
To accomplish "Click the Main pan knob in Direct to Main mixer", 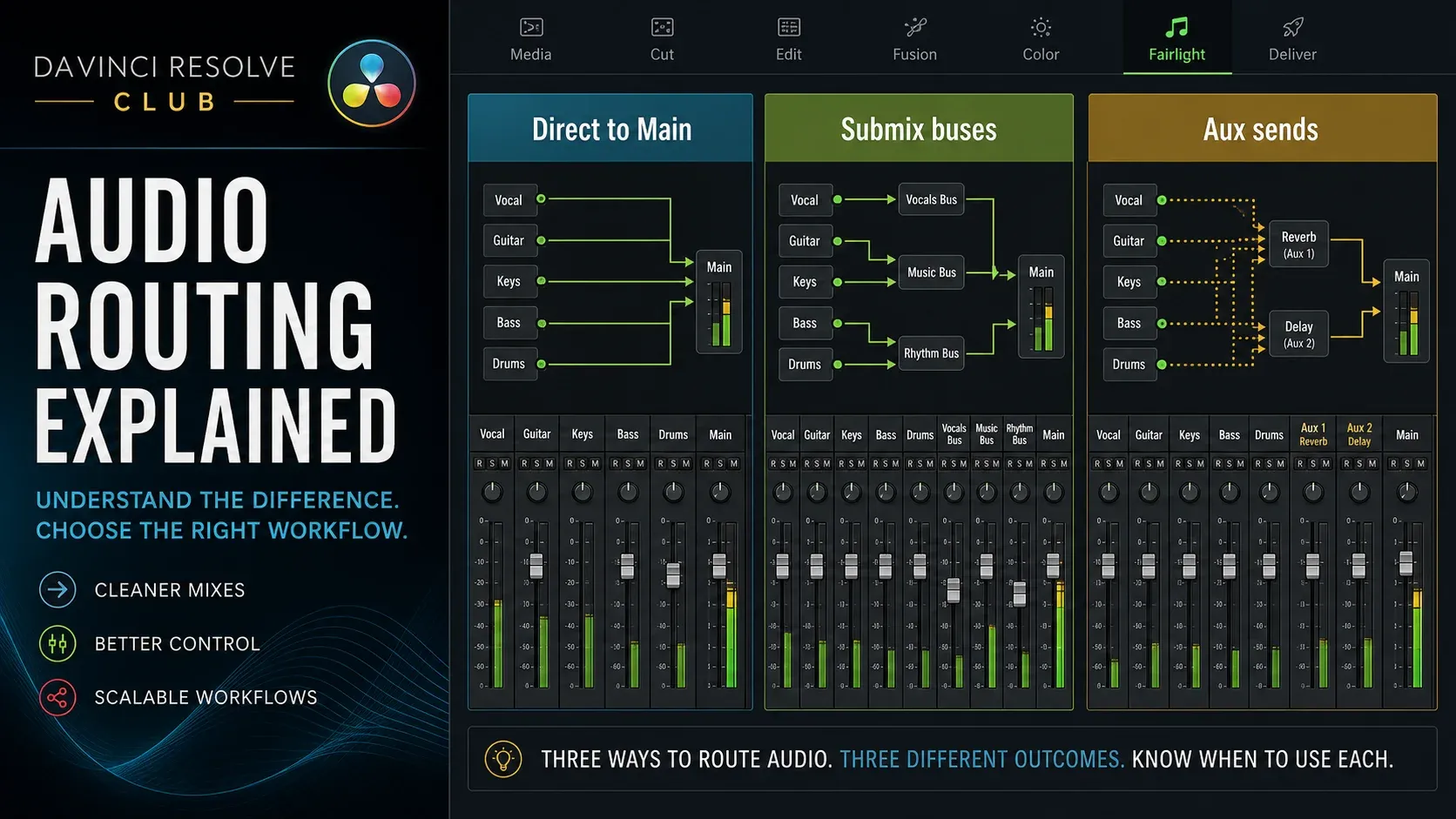I will 720,492.
